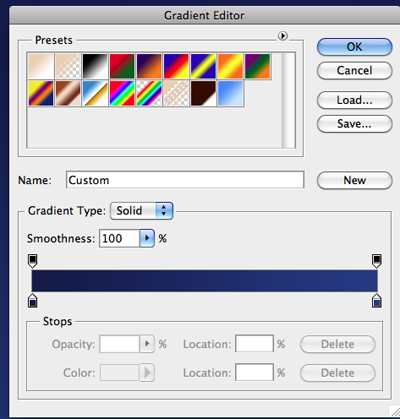Select the left dark-blue color stop
This screenshot has width=400, height=419.
point(32,300)
